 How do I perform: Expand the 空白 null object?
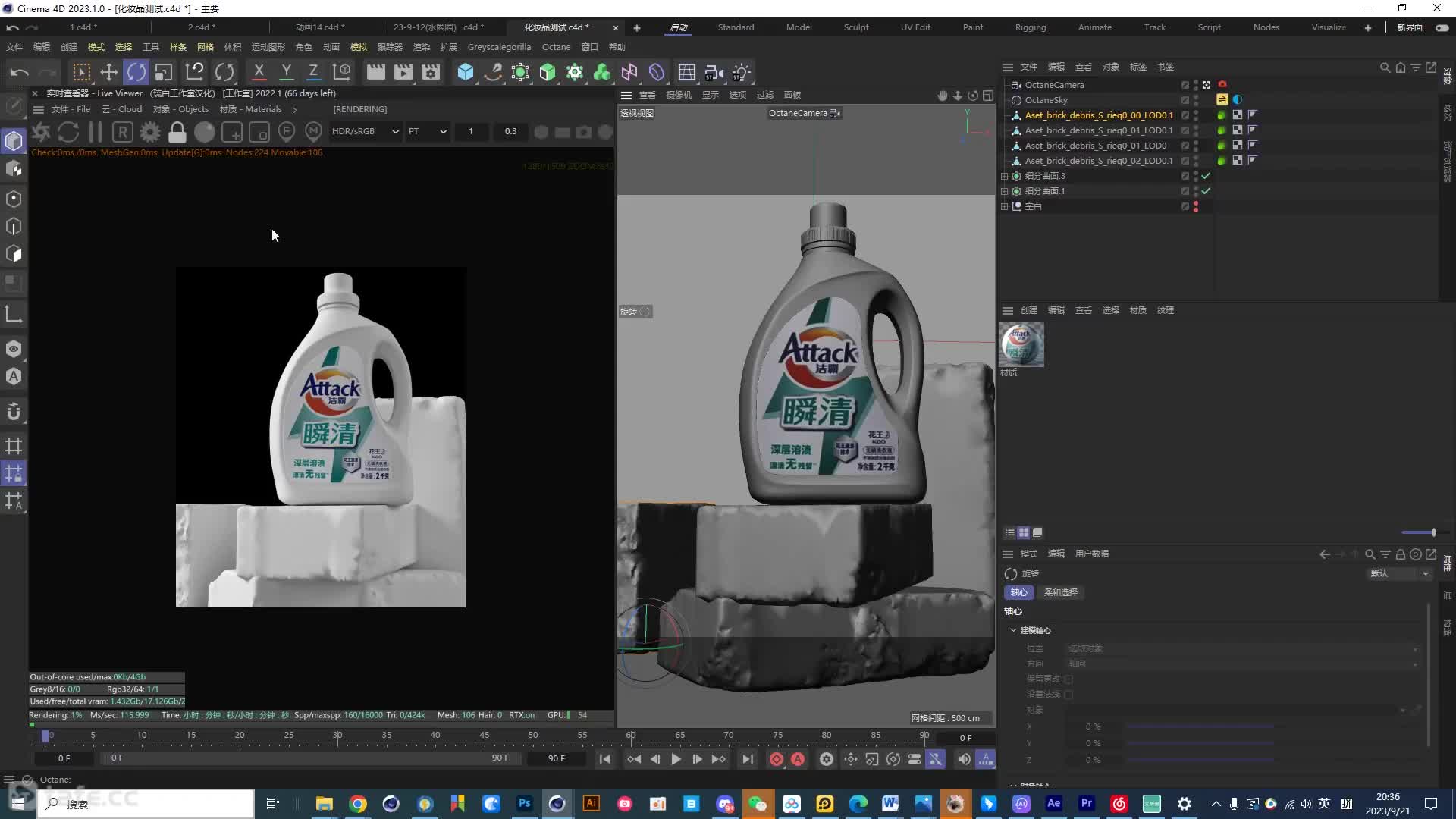(1005, 206)
